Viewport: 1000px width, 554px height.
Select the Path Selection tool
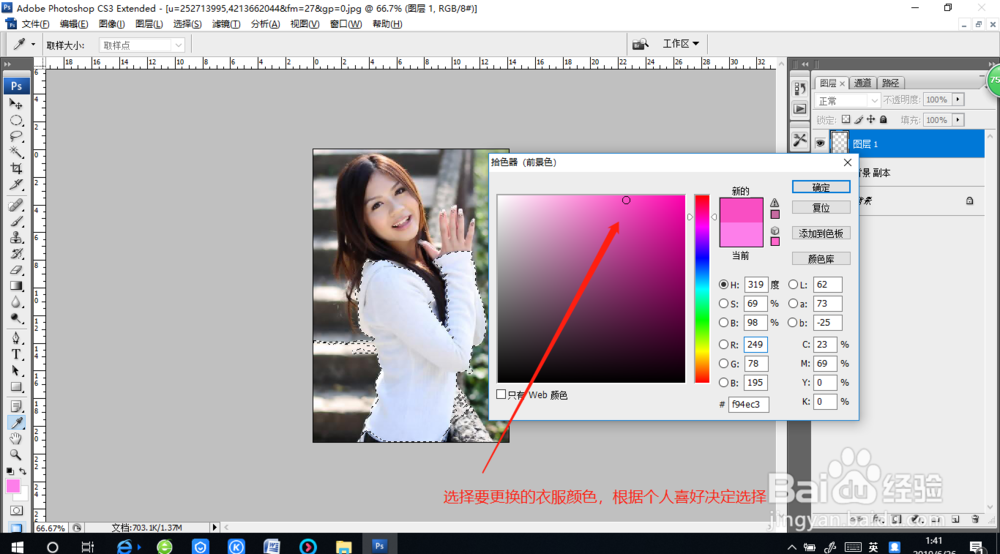pos(16,370)
